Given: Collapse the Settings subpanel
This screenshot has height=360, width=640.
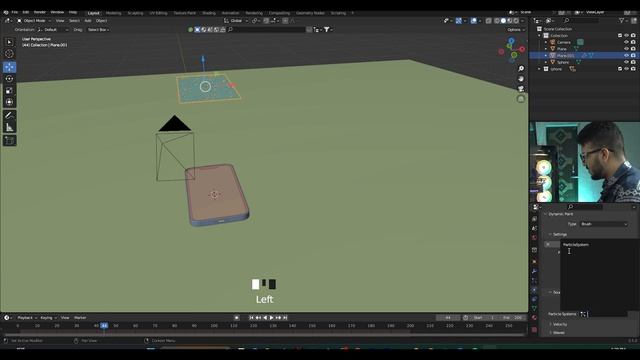Looking at the screenshot, I should 550,234.
